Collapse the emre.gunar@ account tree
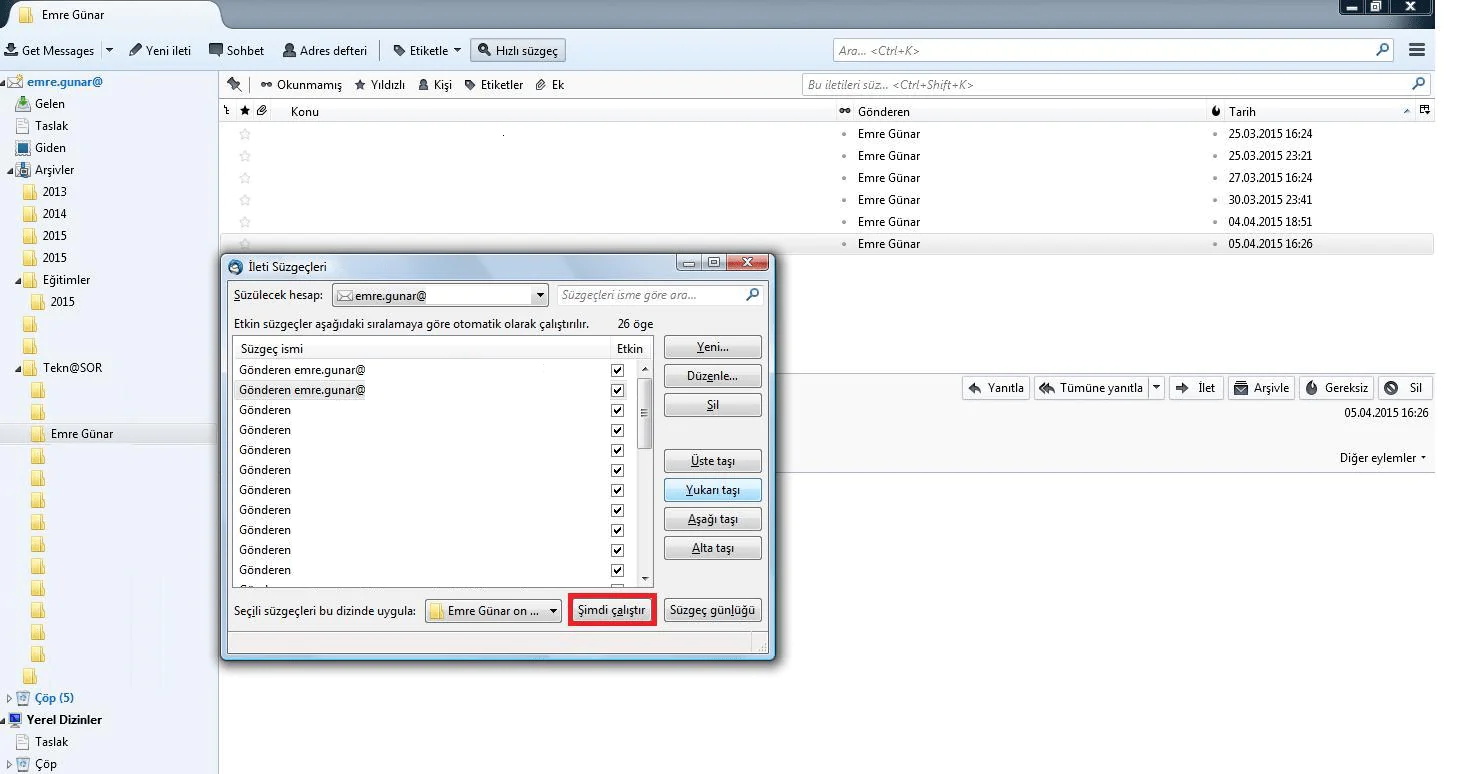The image size is (1464, 774). [4, 83]
